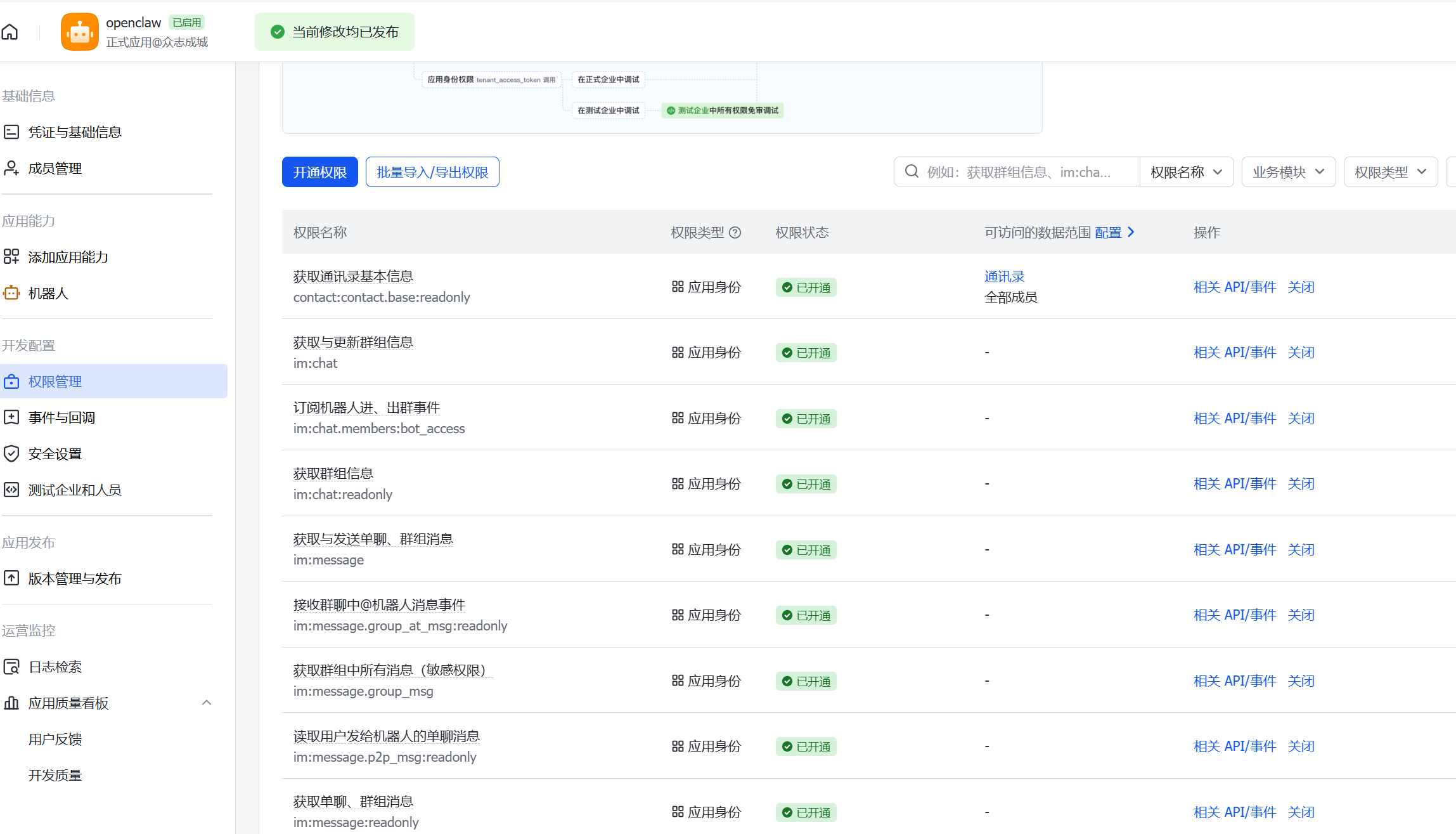Open 成员管理 in sidebar
This screenshot has height=834, width=1456.
[55, 168]
